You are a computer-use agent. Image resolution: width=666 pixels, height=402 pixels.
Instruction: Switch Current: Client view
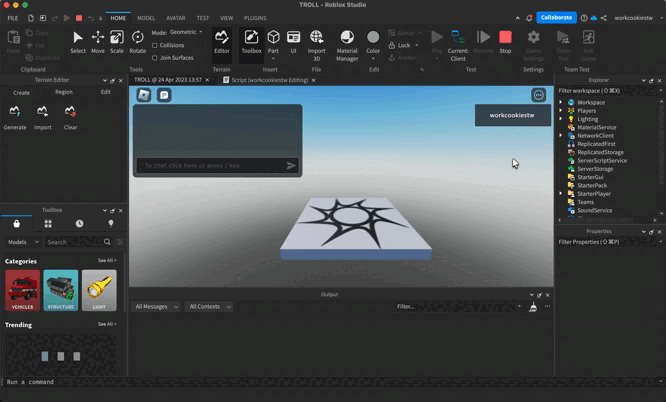pyautogui.click(x=458, y=45)
